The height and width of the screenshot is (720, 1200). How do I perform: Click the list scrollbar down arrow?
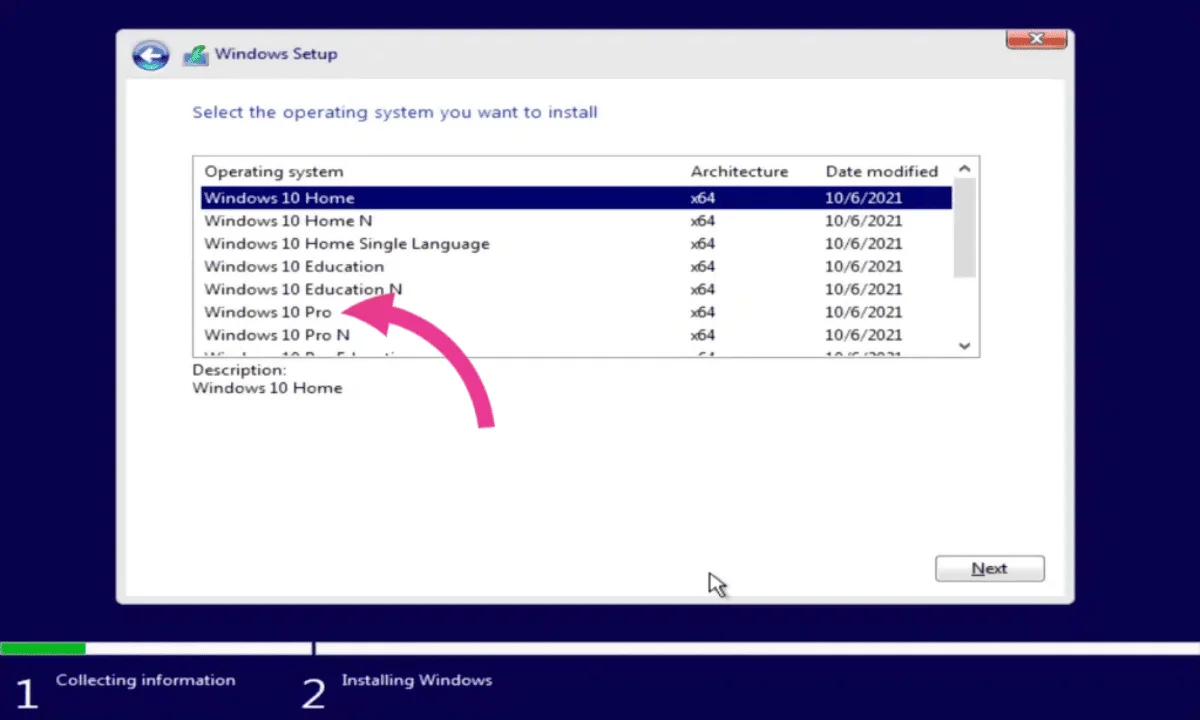(x=965, y=345)
